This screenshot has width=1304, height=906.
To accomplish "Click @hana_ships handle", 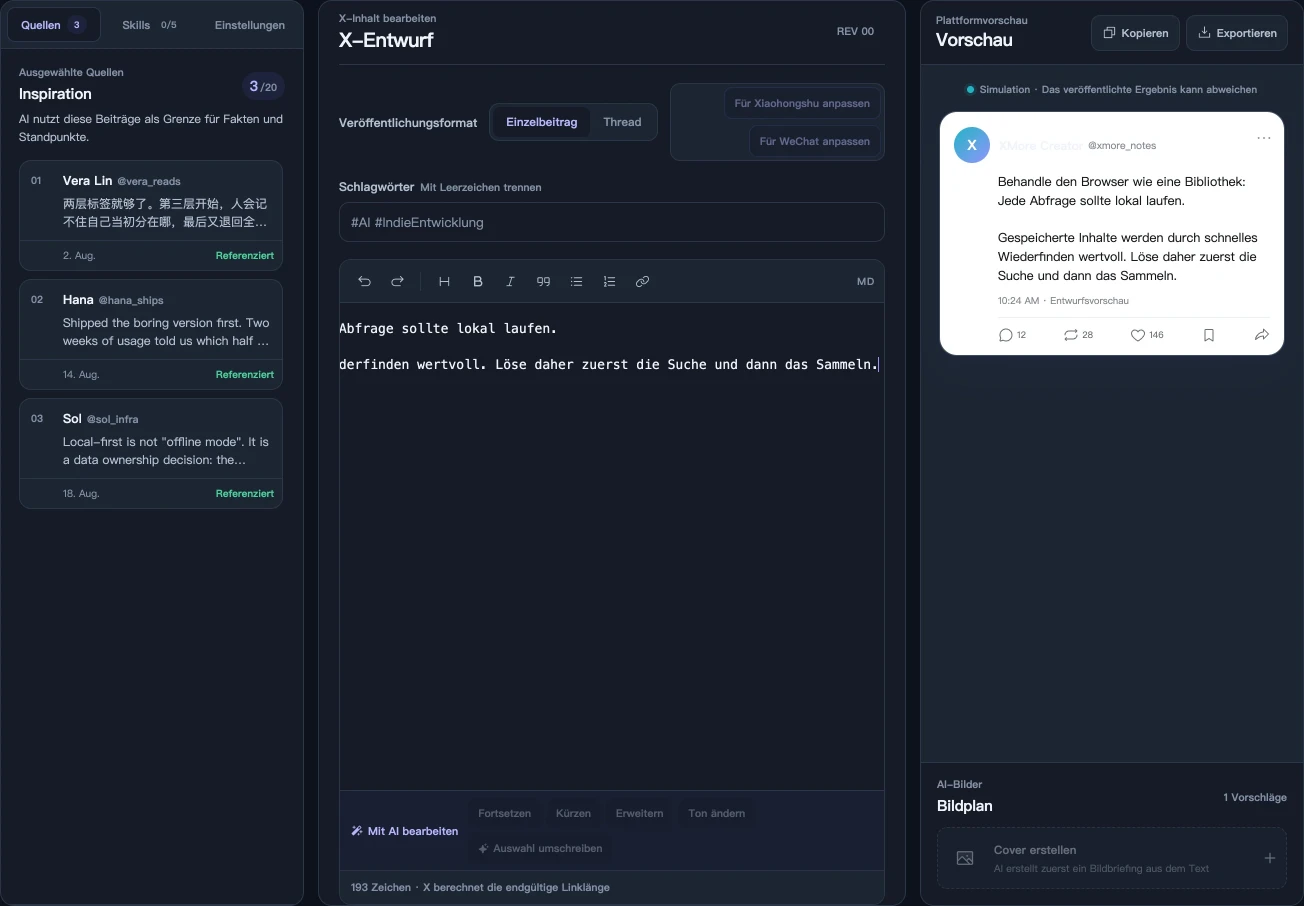I will point(131,300).
